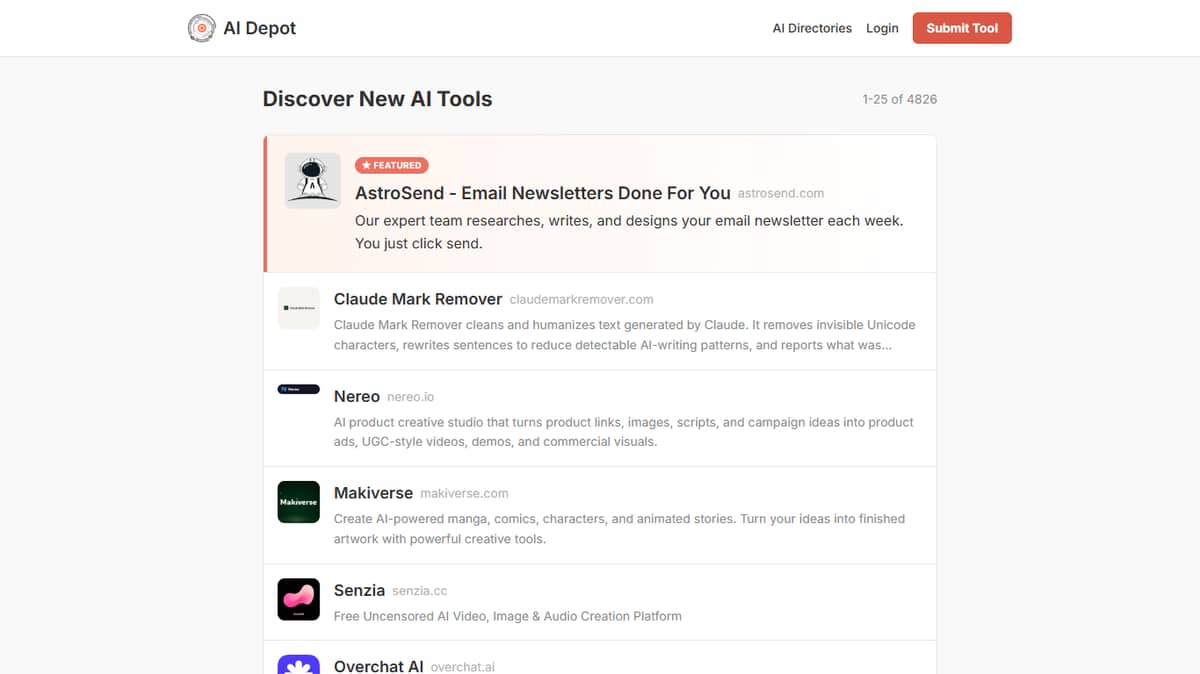
Task: Open the AI Directories menu item
Action: 812,28
